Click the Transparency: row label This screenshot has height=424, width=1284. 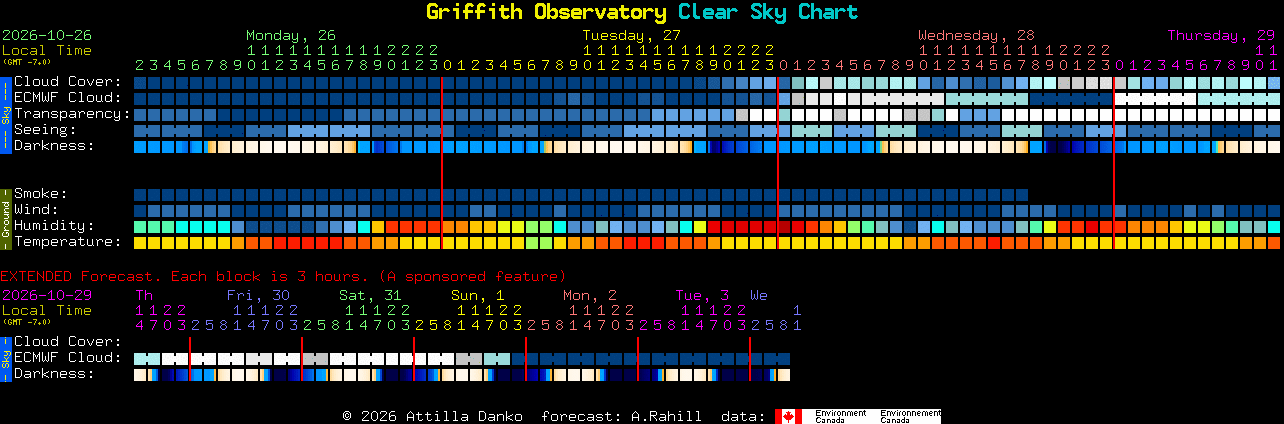72,114
